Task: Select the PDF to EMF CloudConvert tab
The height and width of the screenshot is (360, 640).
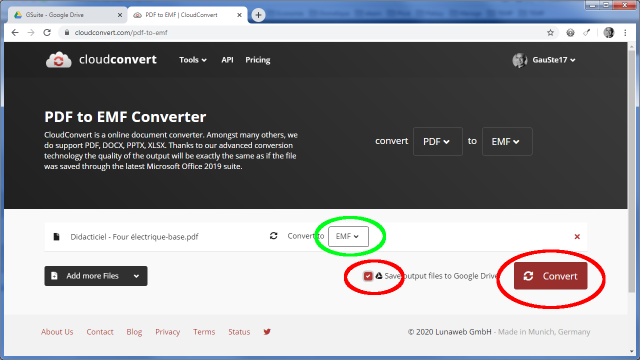Action: click(x=187, y=15)
